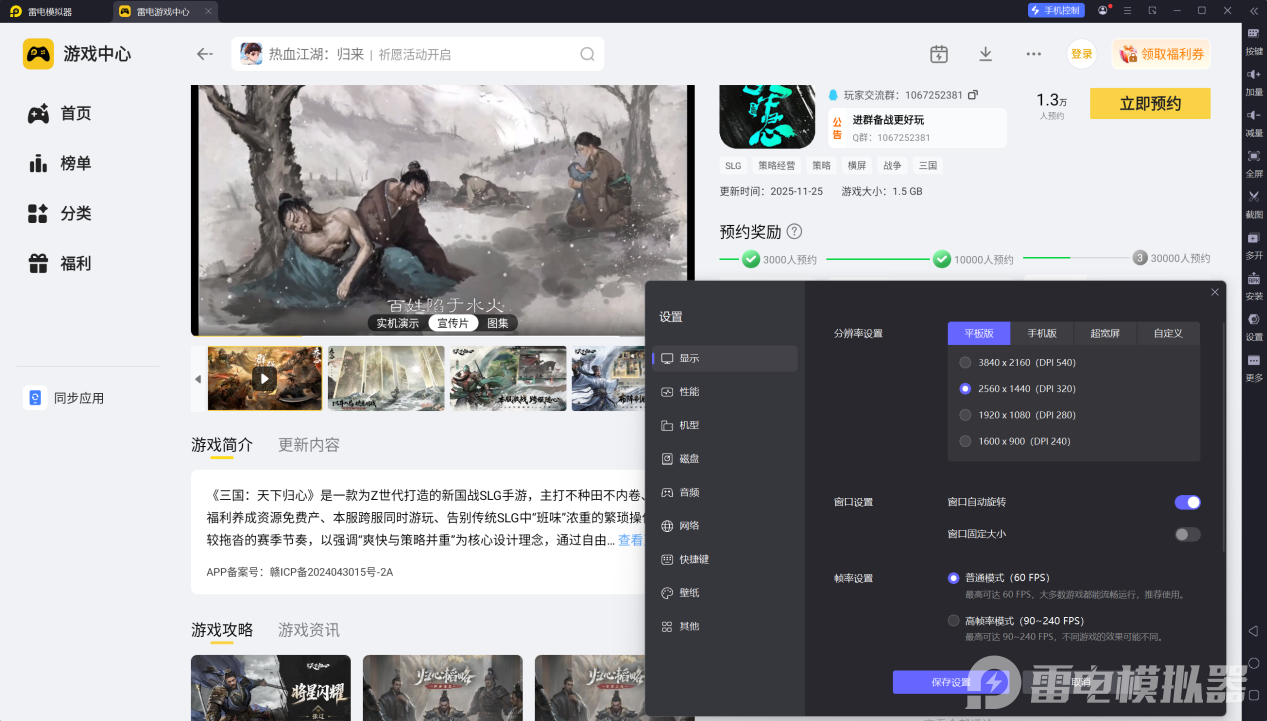This screenshot has width=1267, height=721.
Task: Click the thumbnail strip left arrow
Action: pyautogui.click(x=197, y=379)
